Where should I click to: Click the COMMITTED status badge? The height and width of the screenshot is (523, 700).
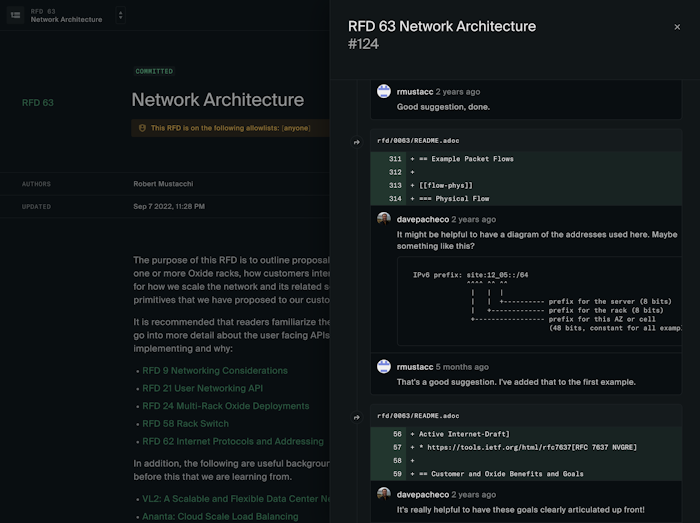click(155, 72)
